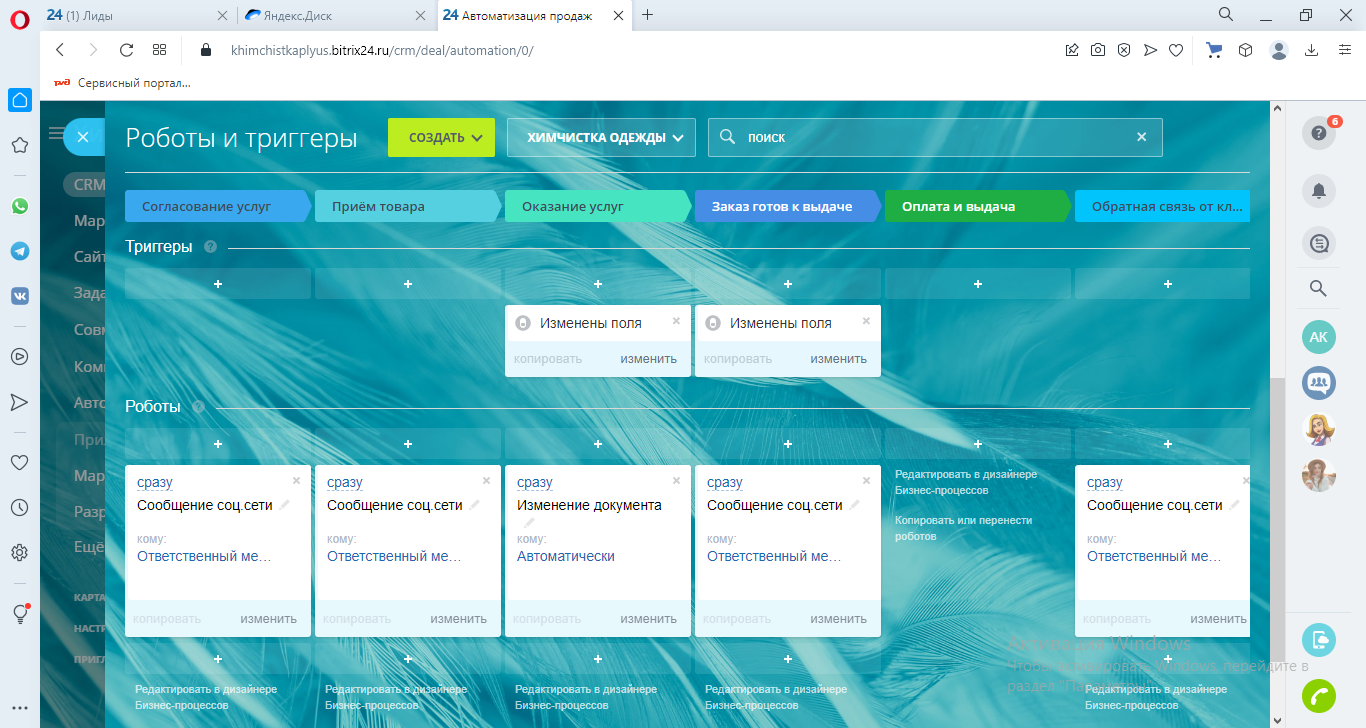This screenshot has height=728, width=1366.
Task: Change the сразу delay on the Согласование услуг robot
Action: pos(154,482)
